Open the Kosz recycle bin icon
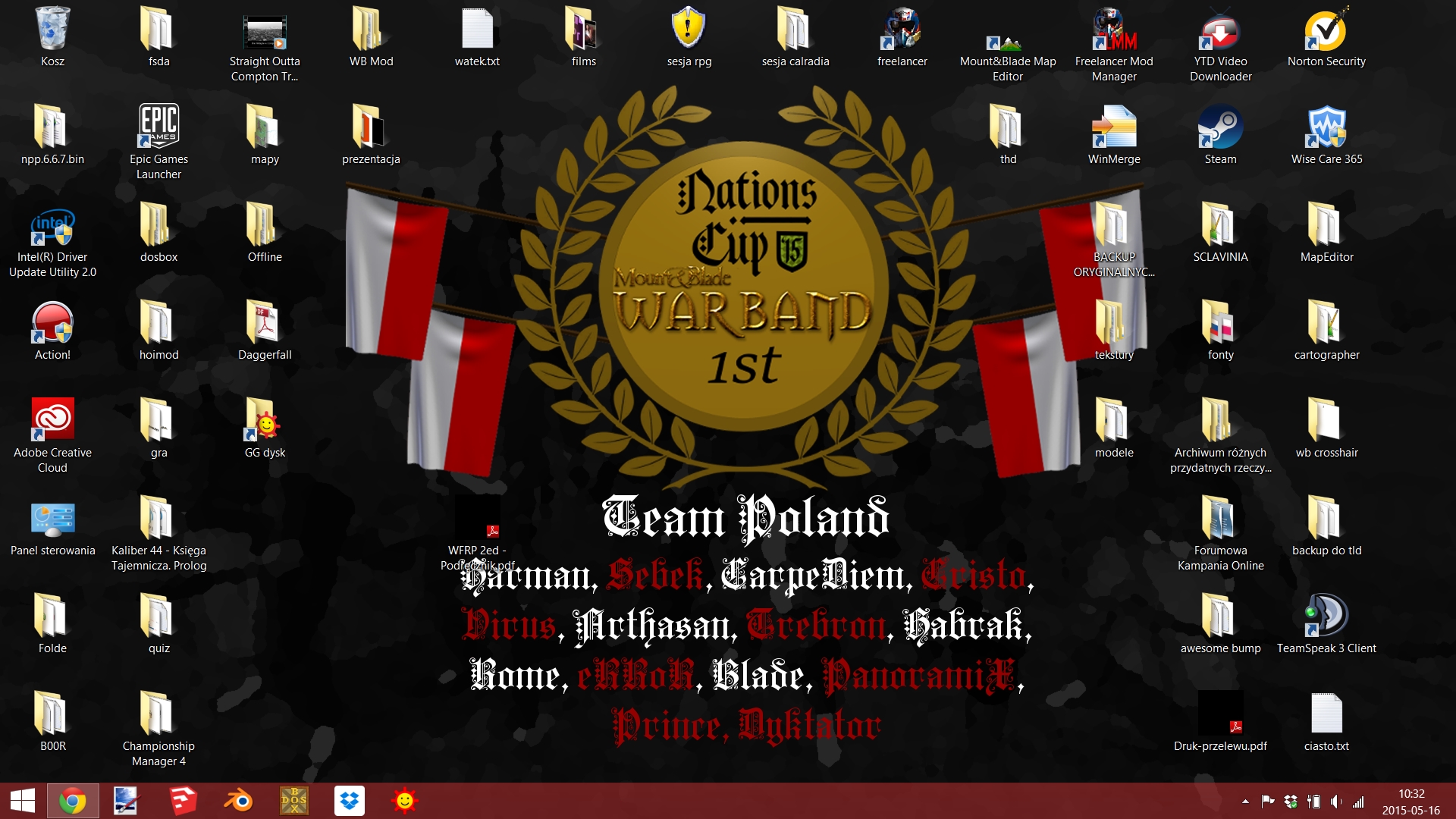The width and height of the screenshot is (1456, 819). tap(52, 38)
